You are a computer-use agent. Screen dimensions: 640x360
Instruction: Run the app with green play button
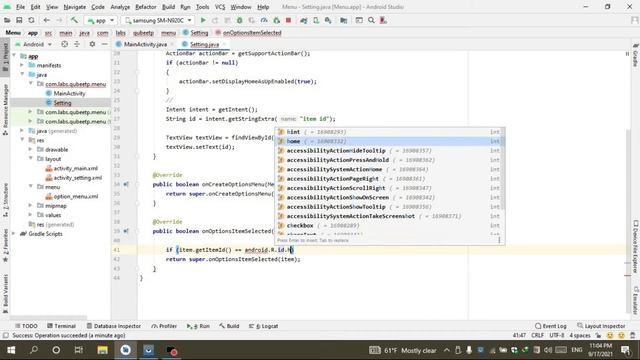203,20
